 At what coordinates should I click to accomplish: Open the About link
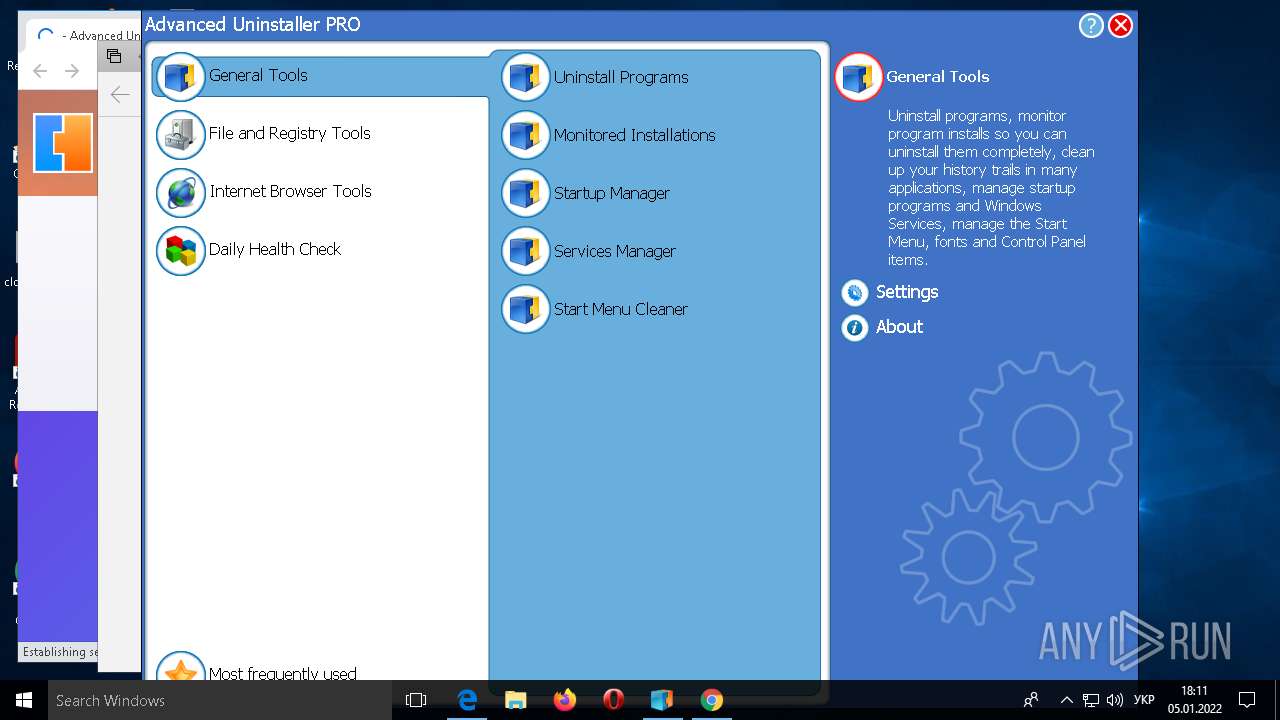[x=899, y=327]
